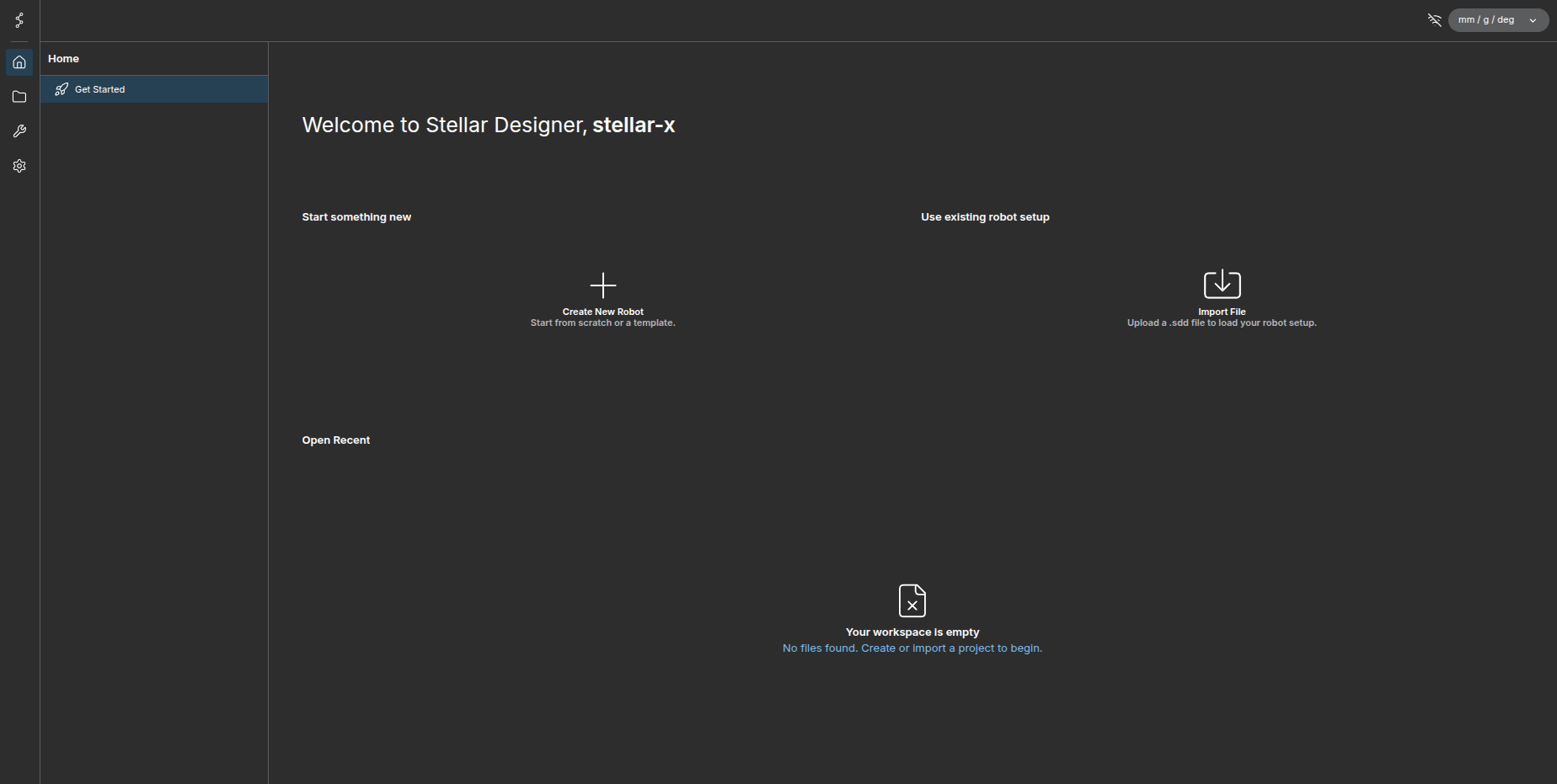Click the 'Upload a .sdd file' description
Image resolution: width=1557 pixels, height=784 pixels.
[x=1222, y=323]
